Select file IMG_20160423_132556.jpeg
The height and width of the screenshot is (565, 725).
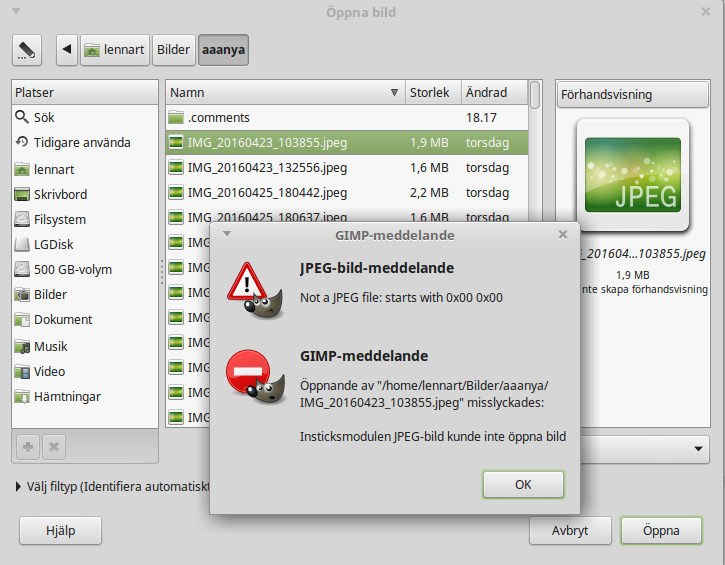click(x=347, y=167)
